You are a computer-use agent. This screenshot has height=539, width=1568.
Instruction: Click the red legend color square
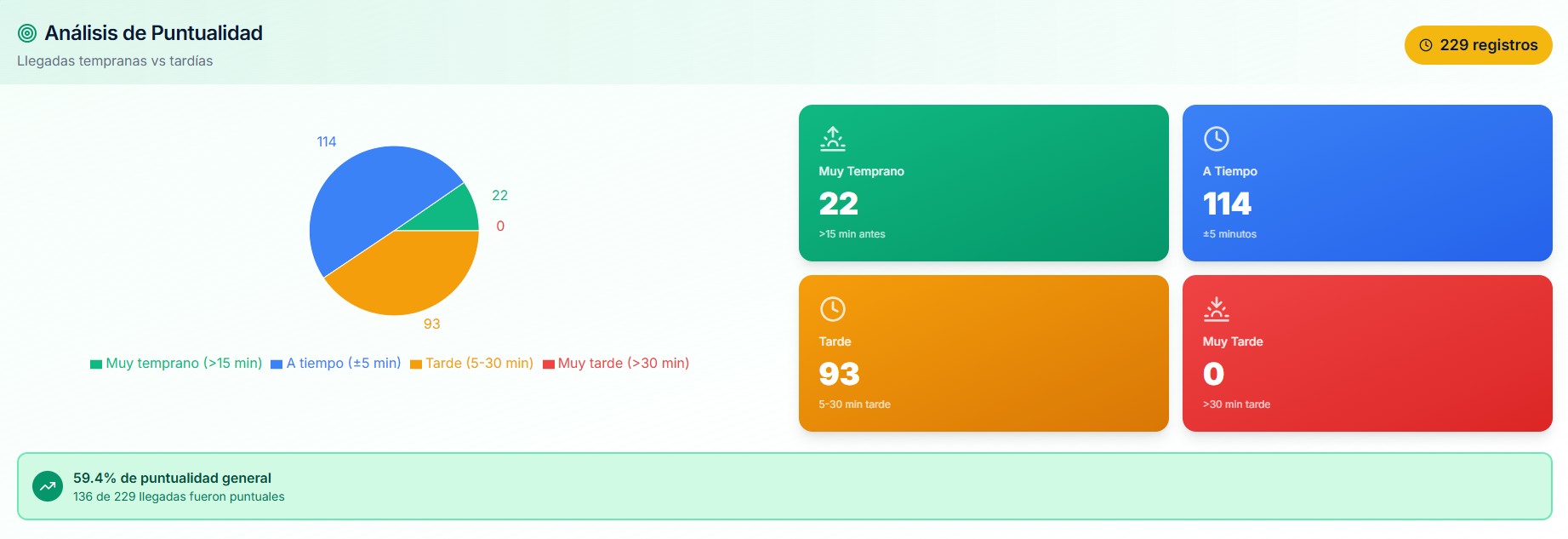click(549, 364)
